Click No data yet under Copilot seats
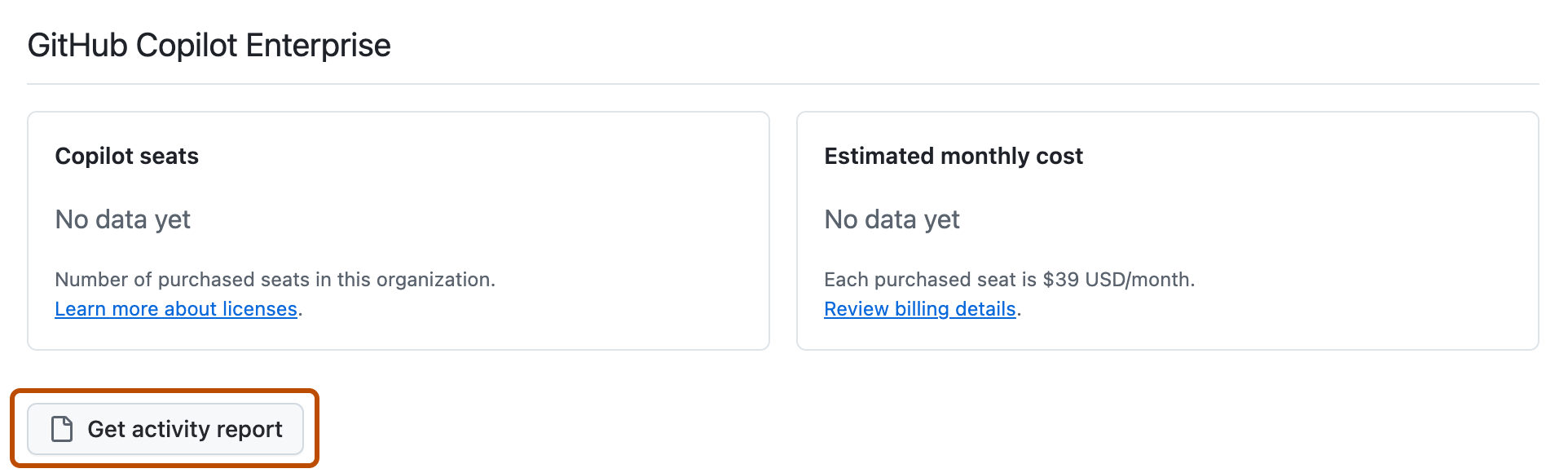Image resolution: width=1568 pixels, height=473 pixels. [123, 219]
